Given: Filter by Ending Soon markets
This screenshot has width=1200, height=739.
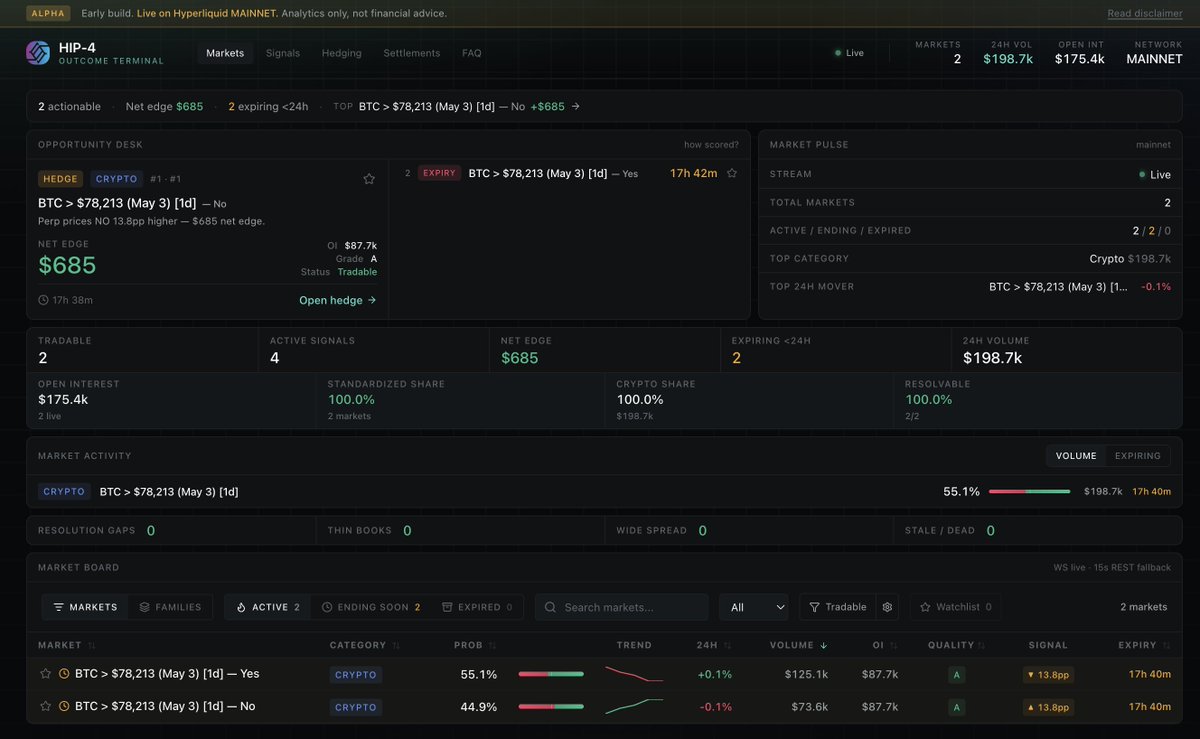Looking at the screenshot, I should click(x=371, y=607).
